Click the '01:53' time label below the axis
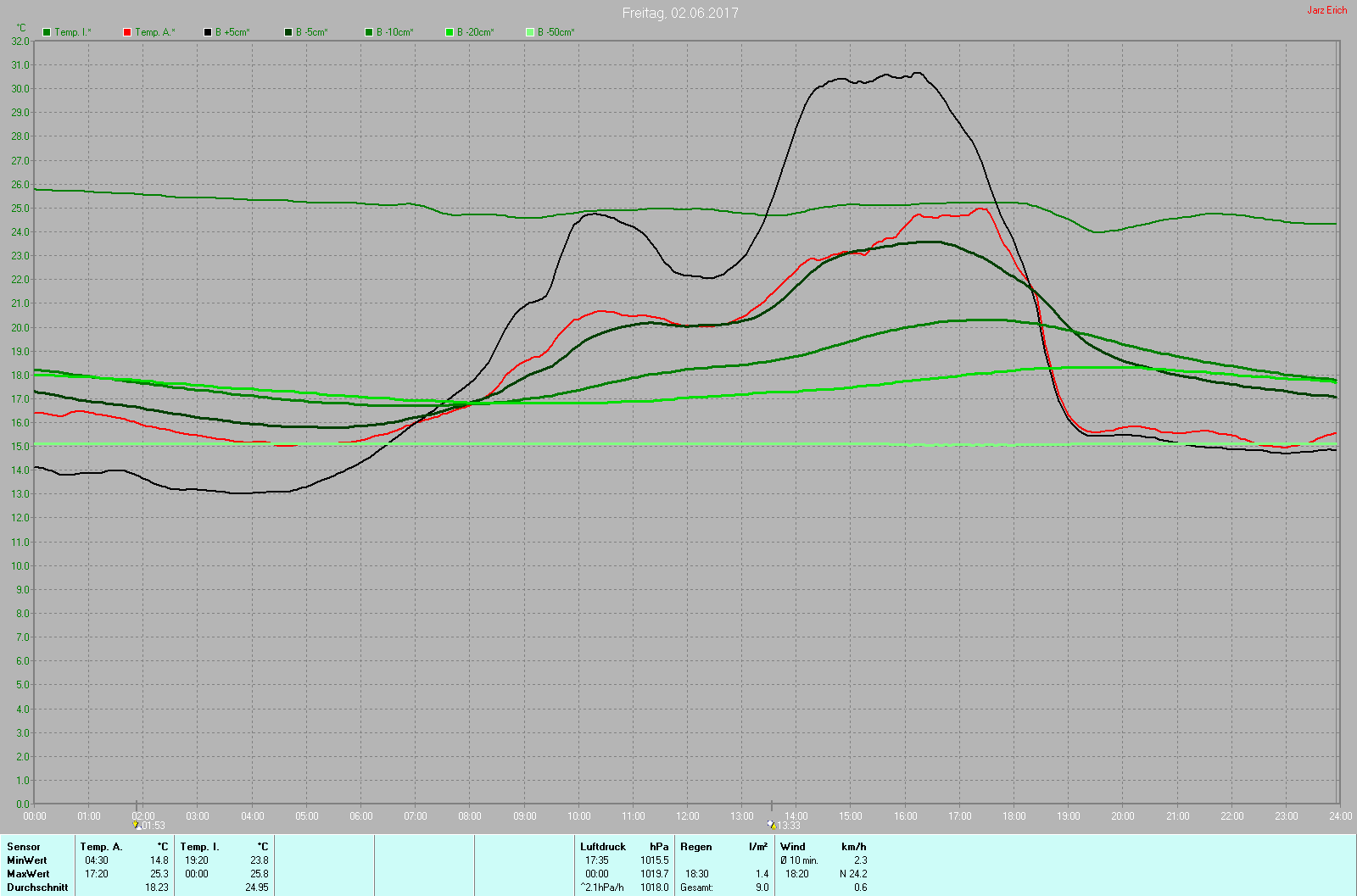 pyautogui.click(x=153, y=826)
